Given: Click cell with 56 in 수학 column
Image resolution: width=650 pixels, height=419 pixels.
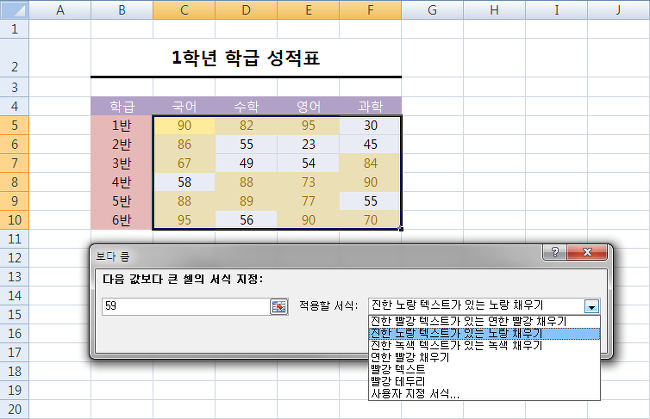Looking at the screenshot, I should click(x=246, y=220).
